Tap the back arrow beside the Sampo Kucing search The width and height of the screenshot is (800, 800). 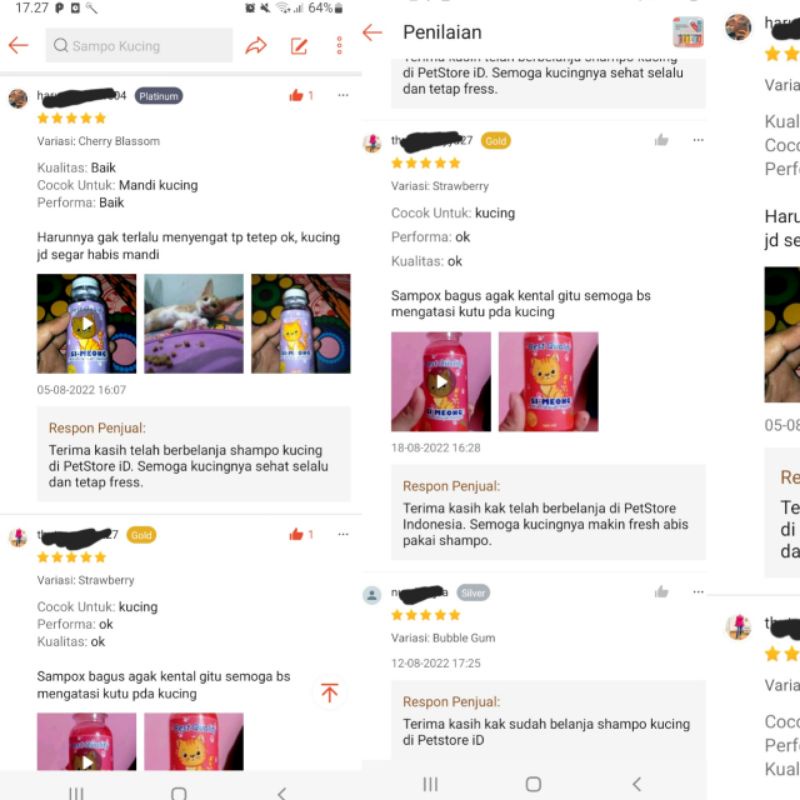click(x=18, y=45)
